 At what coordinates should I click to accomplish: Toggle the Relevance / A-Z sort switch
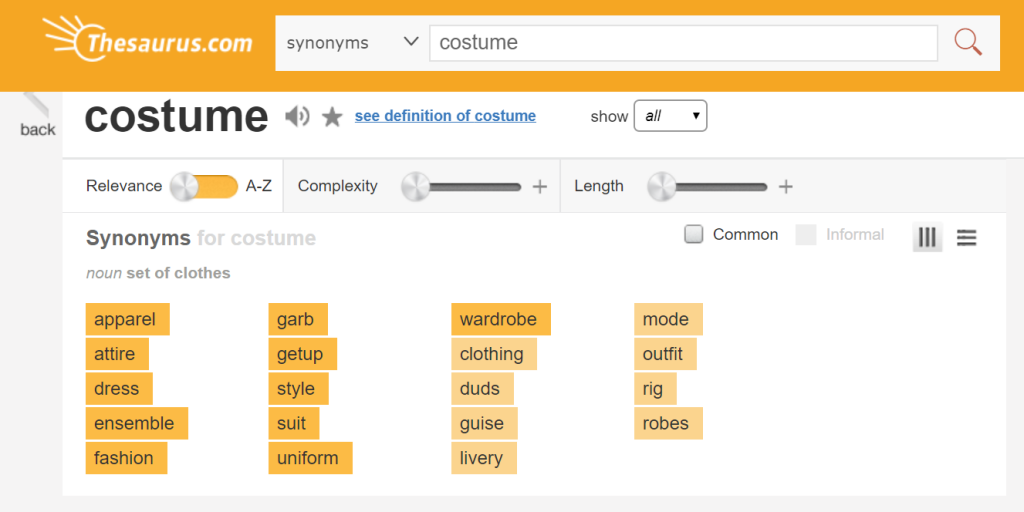(x=204, y=186)
